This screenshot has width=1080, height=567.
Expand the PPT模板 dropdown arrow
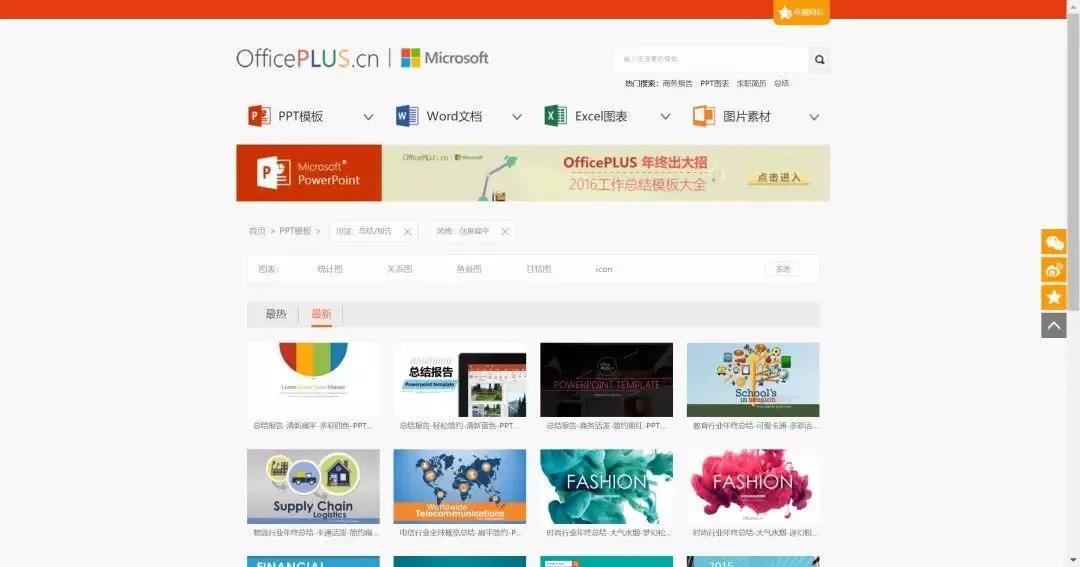point(368,117)
